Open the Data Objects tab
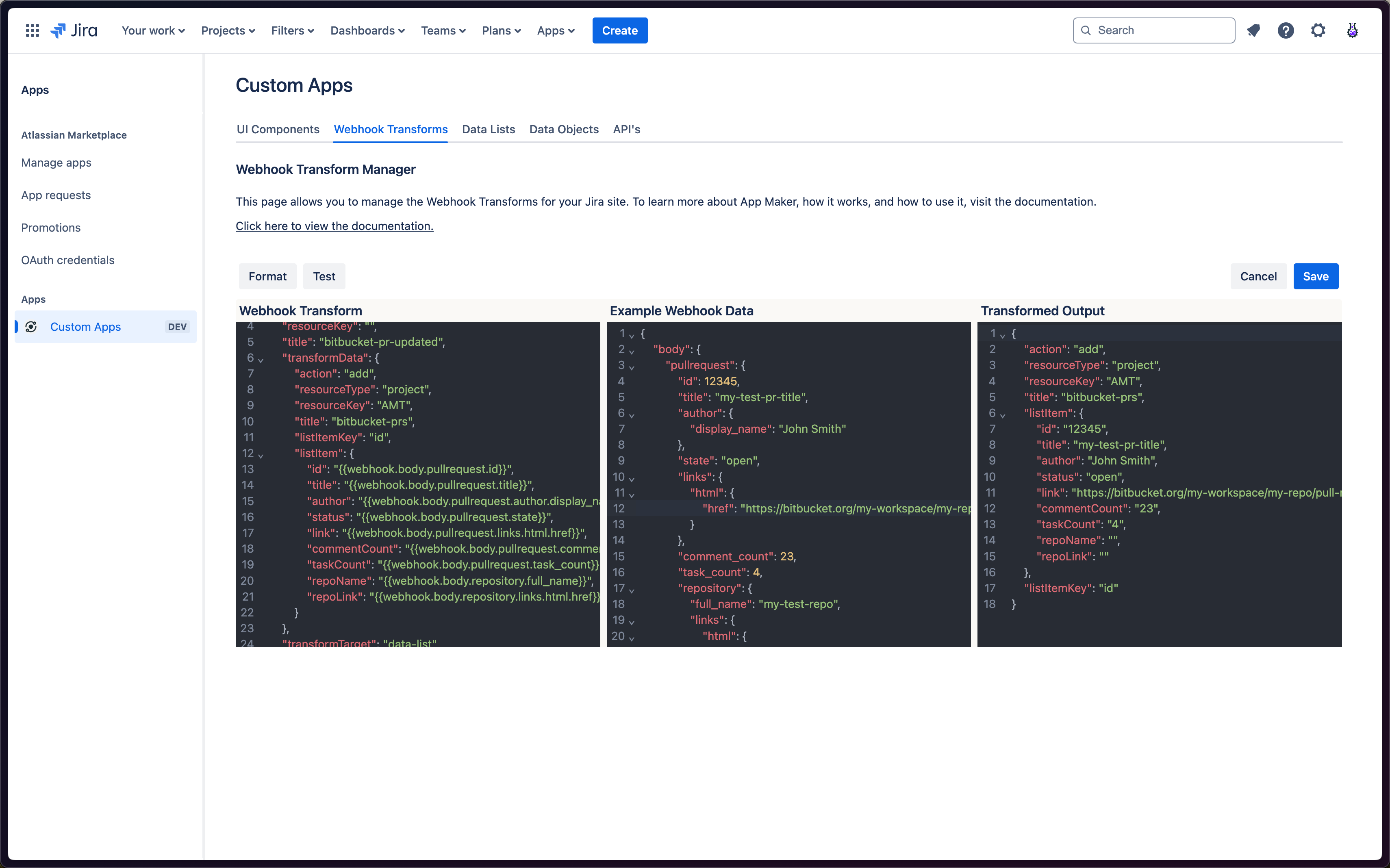 tap(563, 129)
